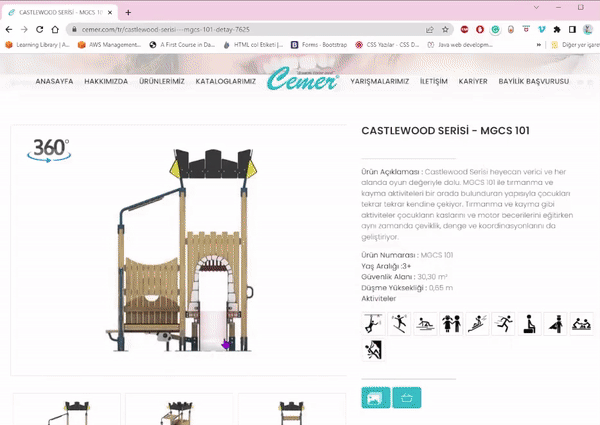Select the role-play caped figure icon
The image size is (600, 425).
click(x=555, y=324)
